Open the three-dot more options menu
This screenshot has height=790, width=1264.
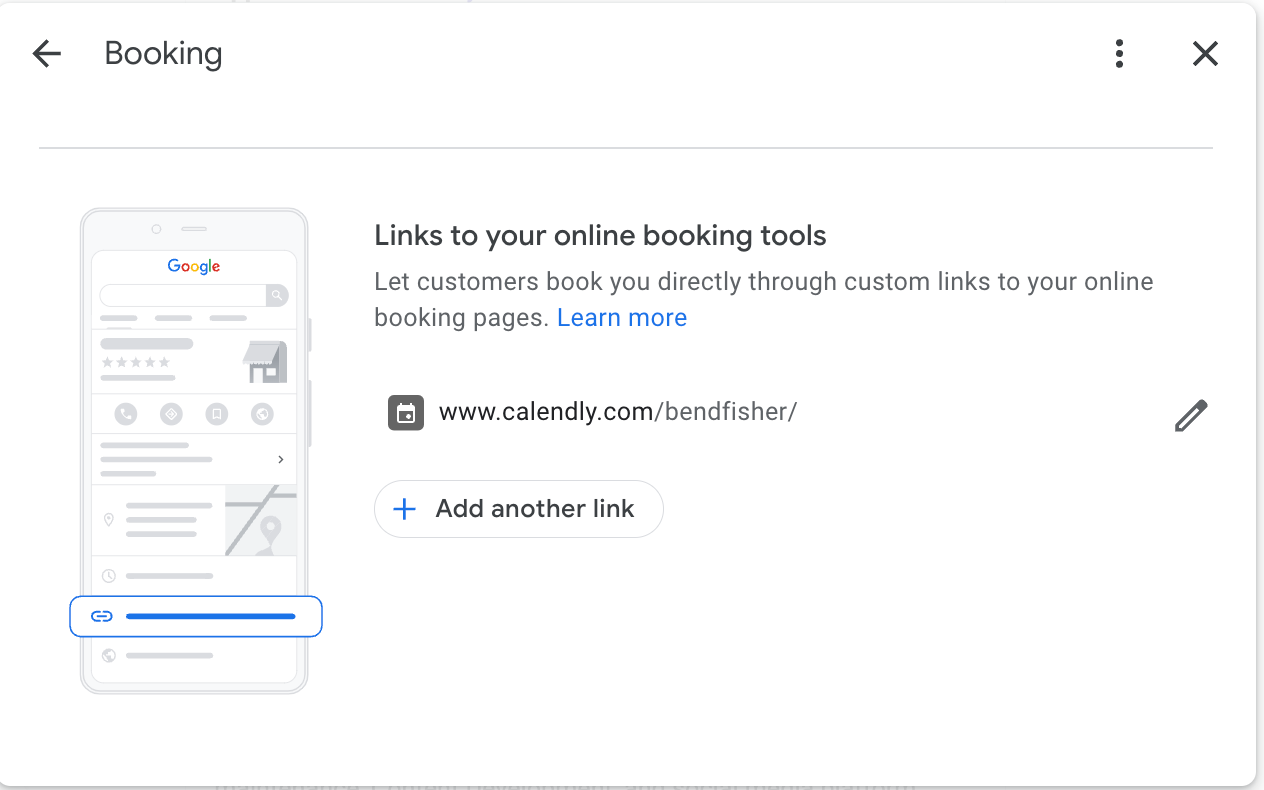click(x=1119, y=54)
